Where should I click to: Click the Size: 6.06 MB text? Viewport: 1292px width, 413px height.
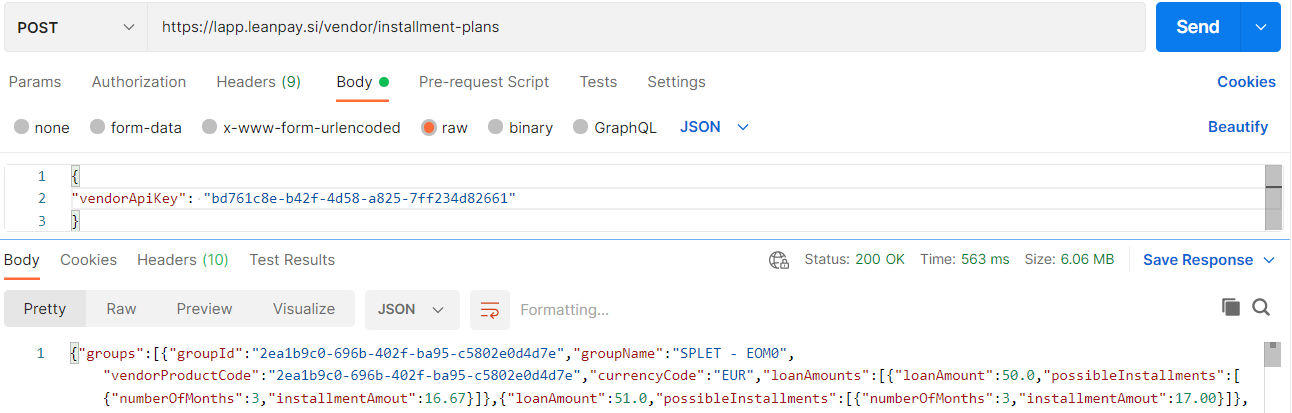tap(1069, 259)
